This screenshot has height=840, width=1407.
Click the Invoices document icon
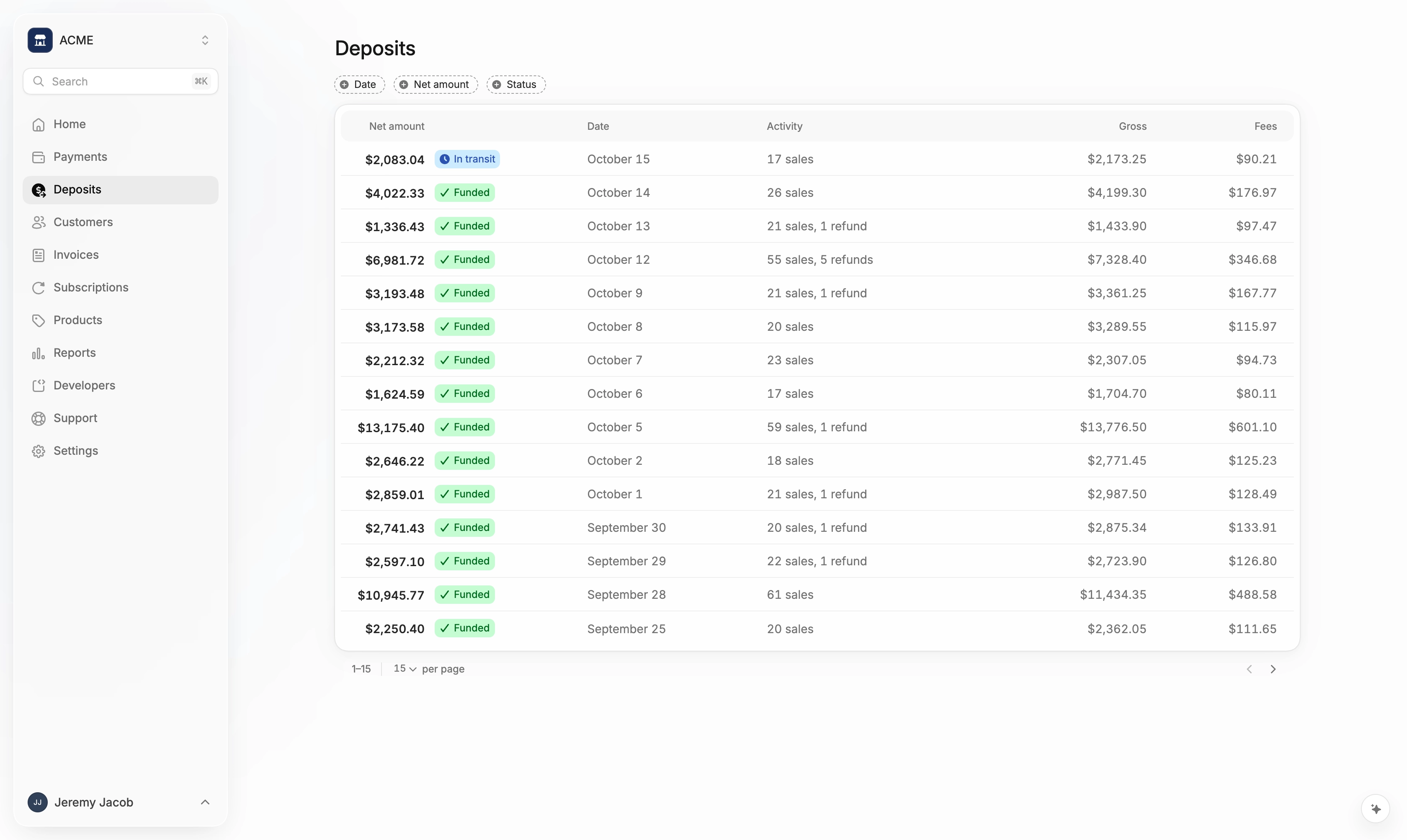point(39,255)
